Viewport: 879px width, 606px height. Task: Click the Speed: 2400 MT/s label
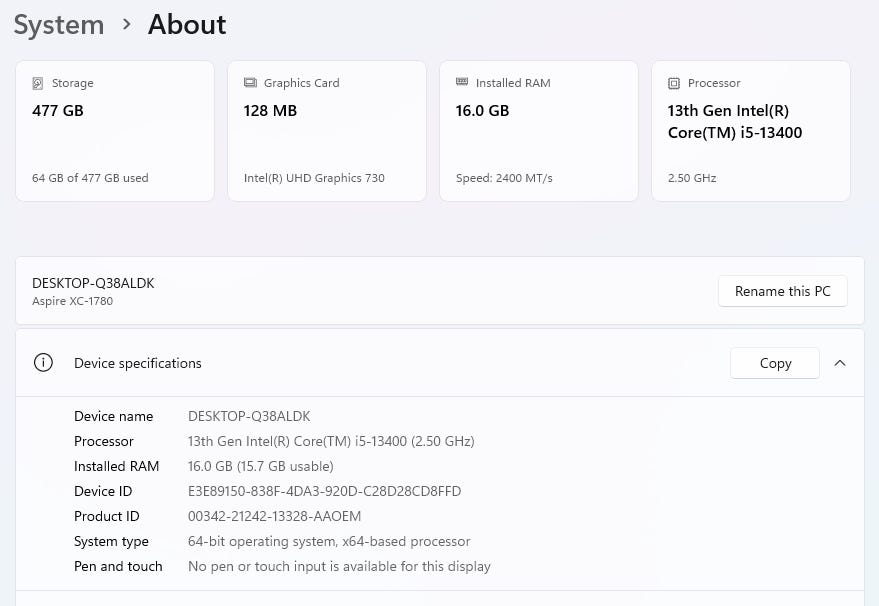pyautogui.click(x=504, y=178)
